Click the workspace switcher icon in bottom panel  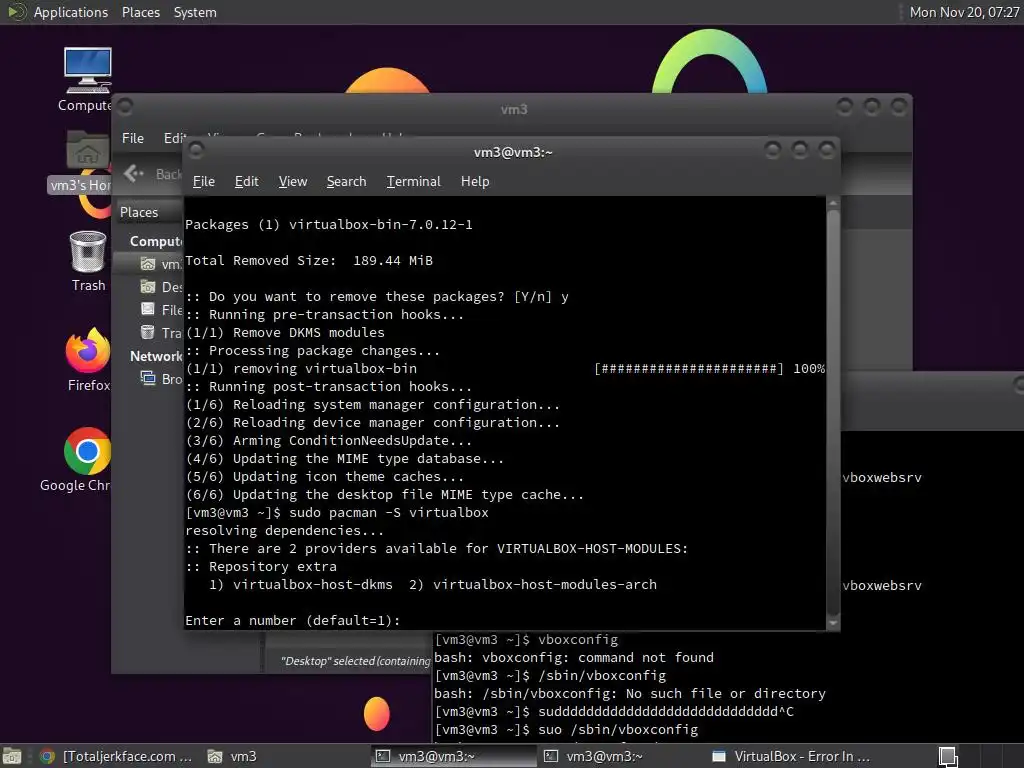[x=948, y=757]
